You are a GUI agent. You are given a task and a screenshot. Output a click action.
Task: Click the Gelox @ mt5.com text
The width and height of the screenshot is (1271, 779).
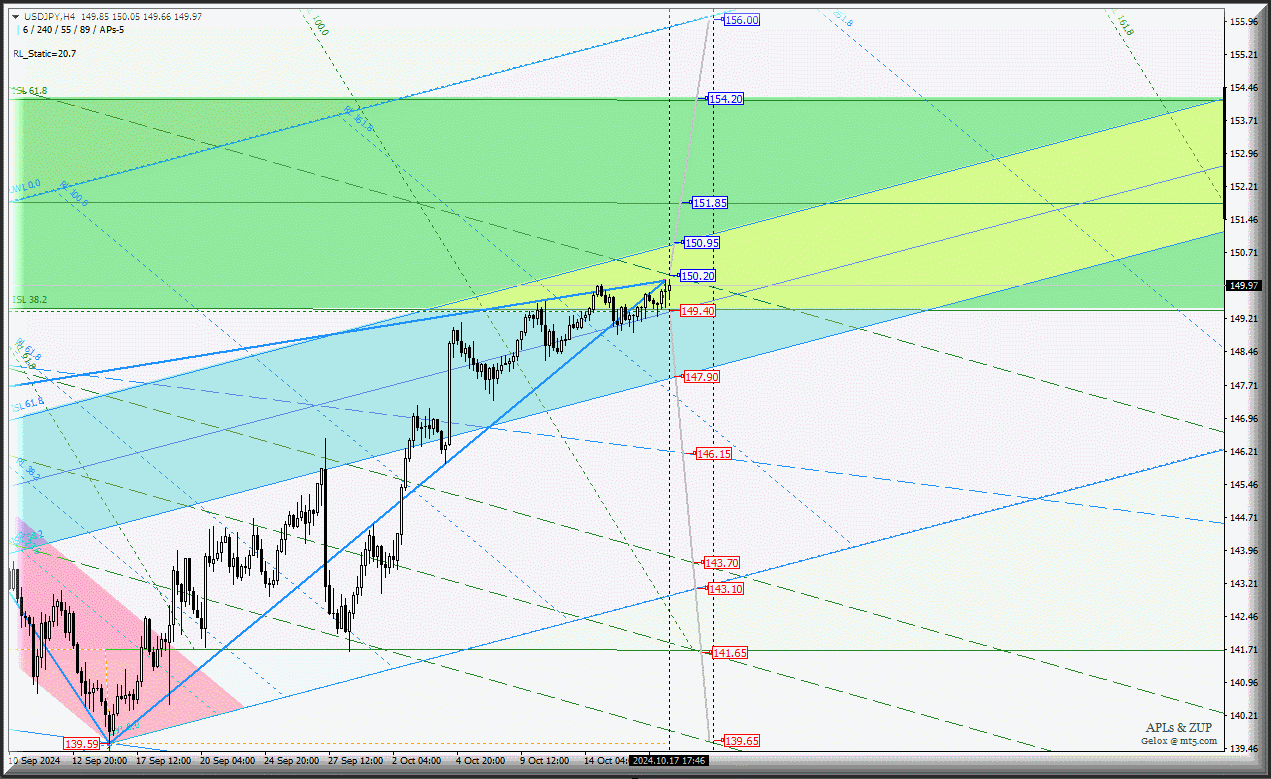tap(1180, 741)
